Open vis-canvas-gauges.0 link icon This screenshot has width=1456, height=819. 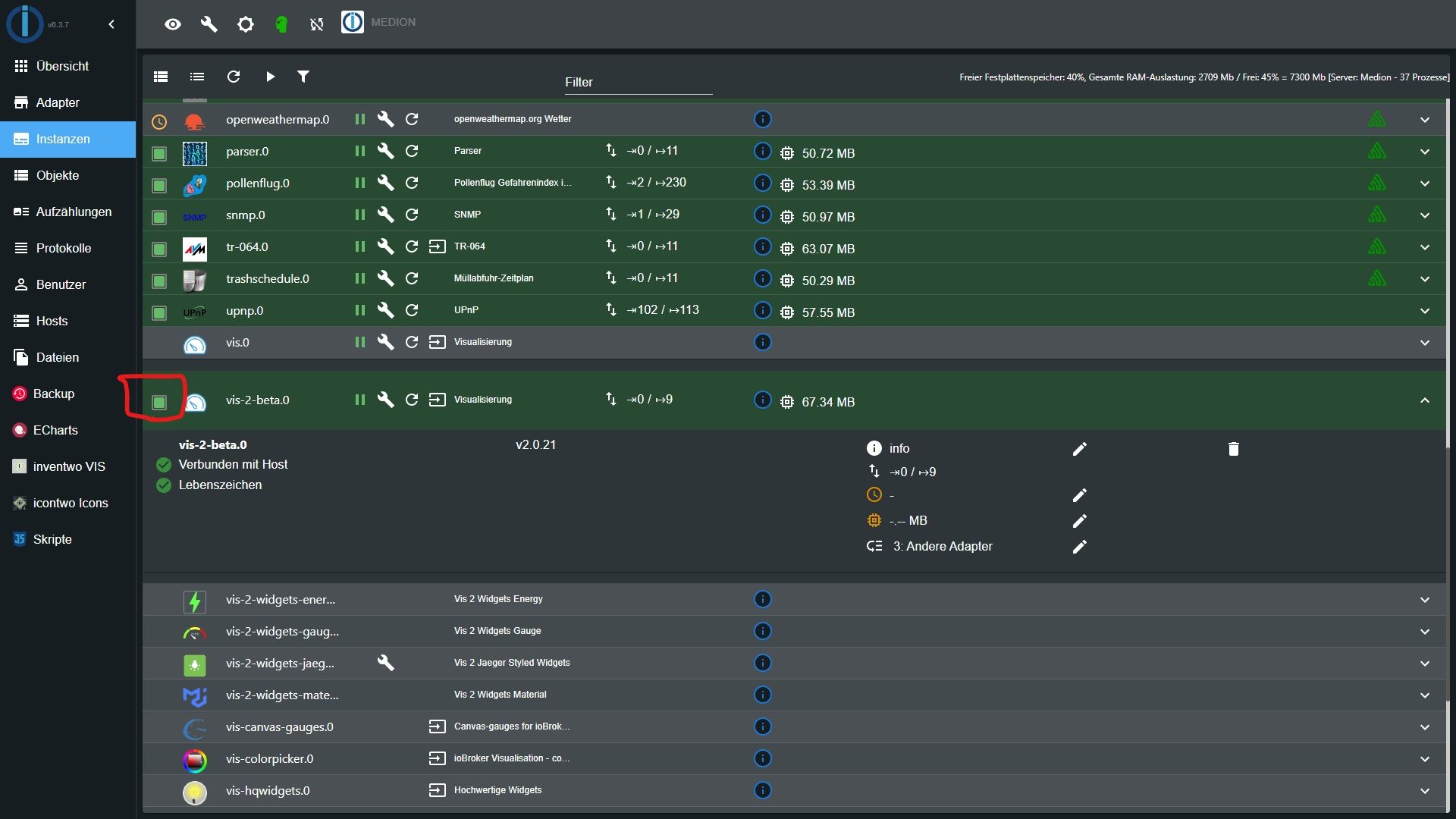pos(438,726)
